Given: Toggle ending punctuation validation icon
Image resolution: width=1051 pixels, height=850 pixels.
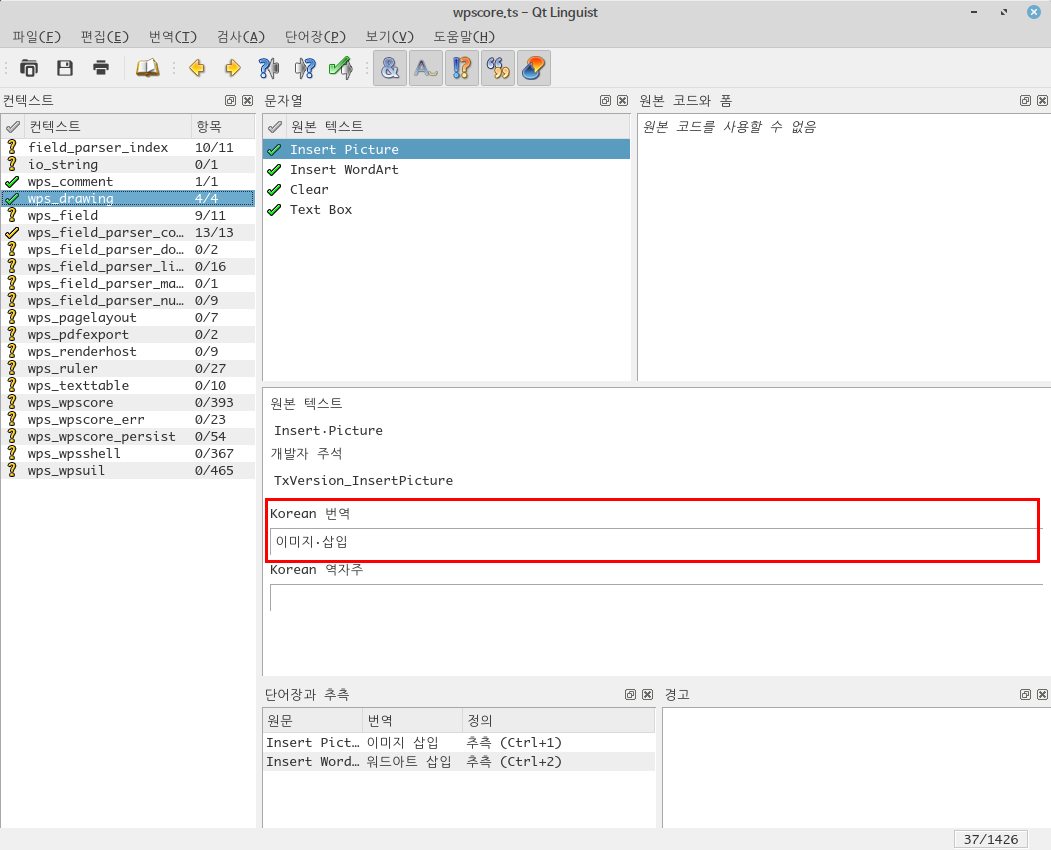Looking at the screenshot, I should click(x=462, y=68).
